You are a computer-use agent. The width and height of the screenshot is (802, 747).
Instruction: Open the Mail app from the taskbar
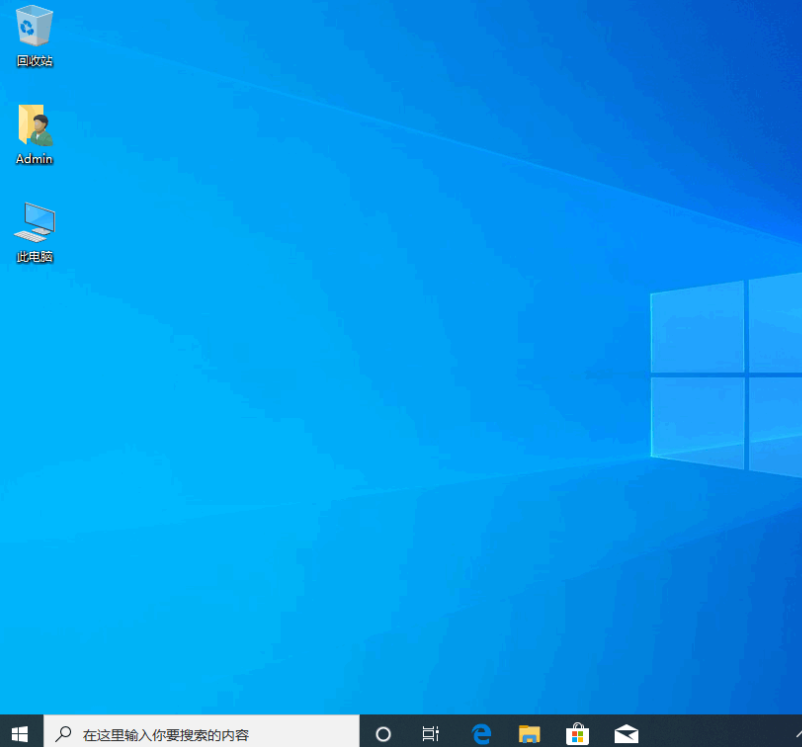pos(625,732)
